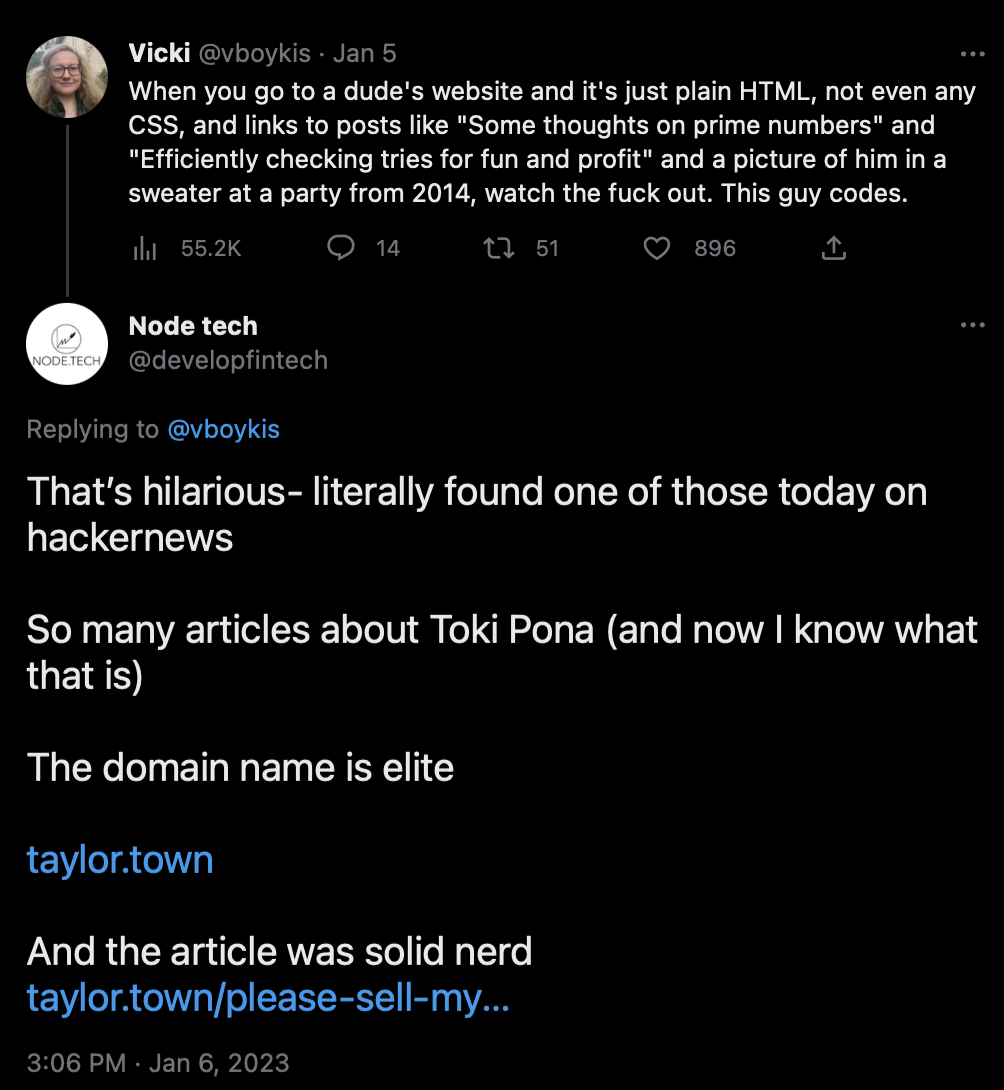Click the @vboykis mention in Replying to
1004x1090 pixels.
223,429
